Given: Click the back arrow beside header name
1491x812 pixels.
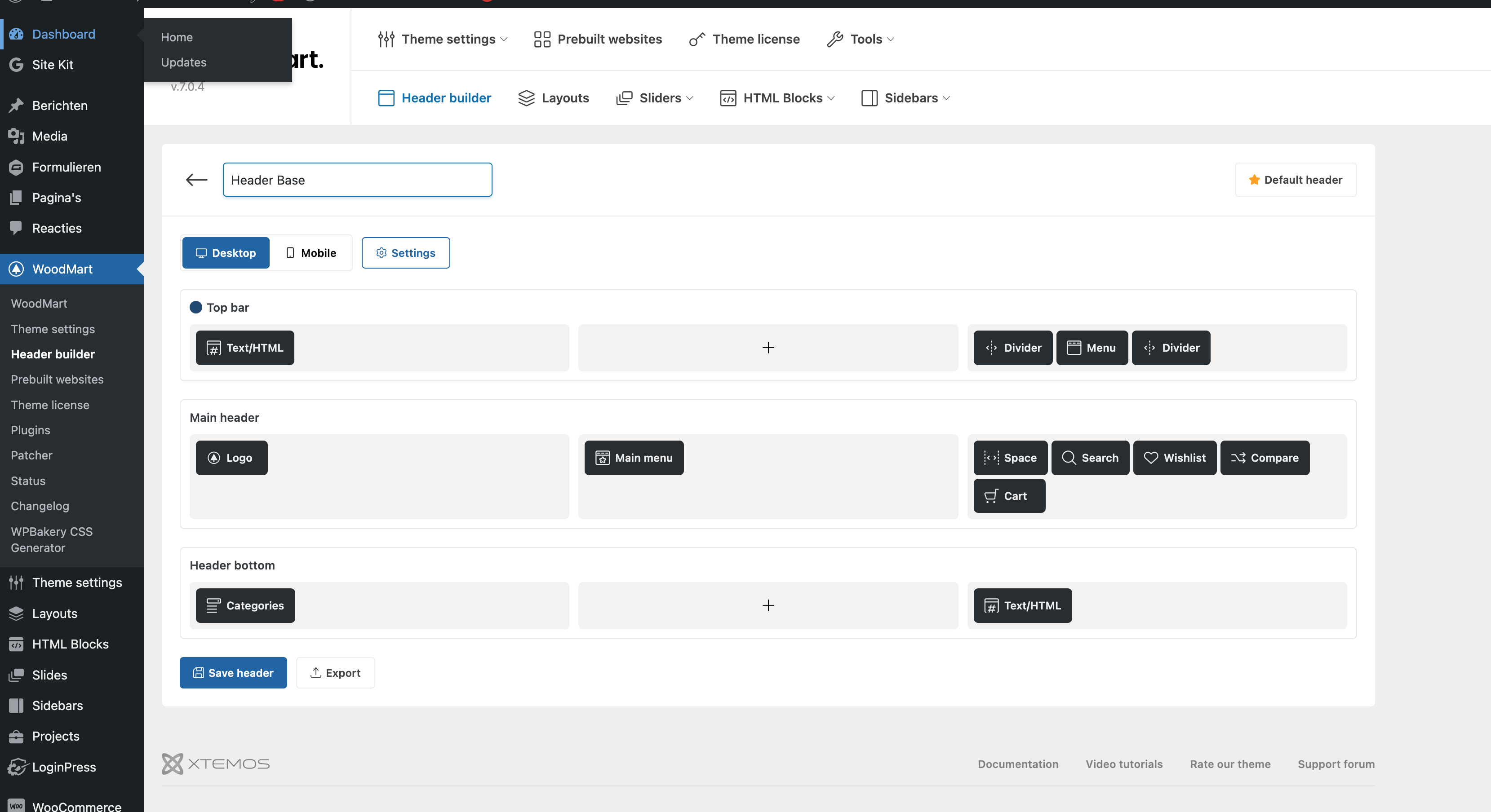Looking at the screenshot, I should [197, 180].
